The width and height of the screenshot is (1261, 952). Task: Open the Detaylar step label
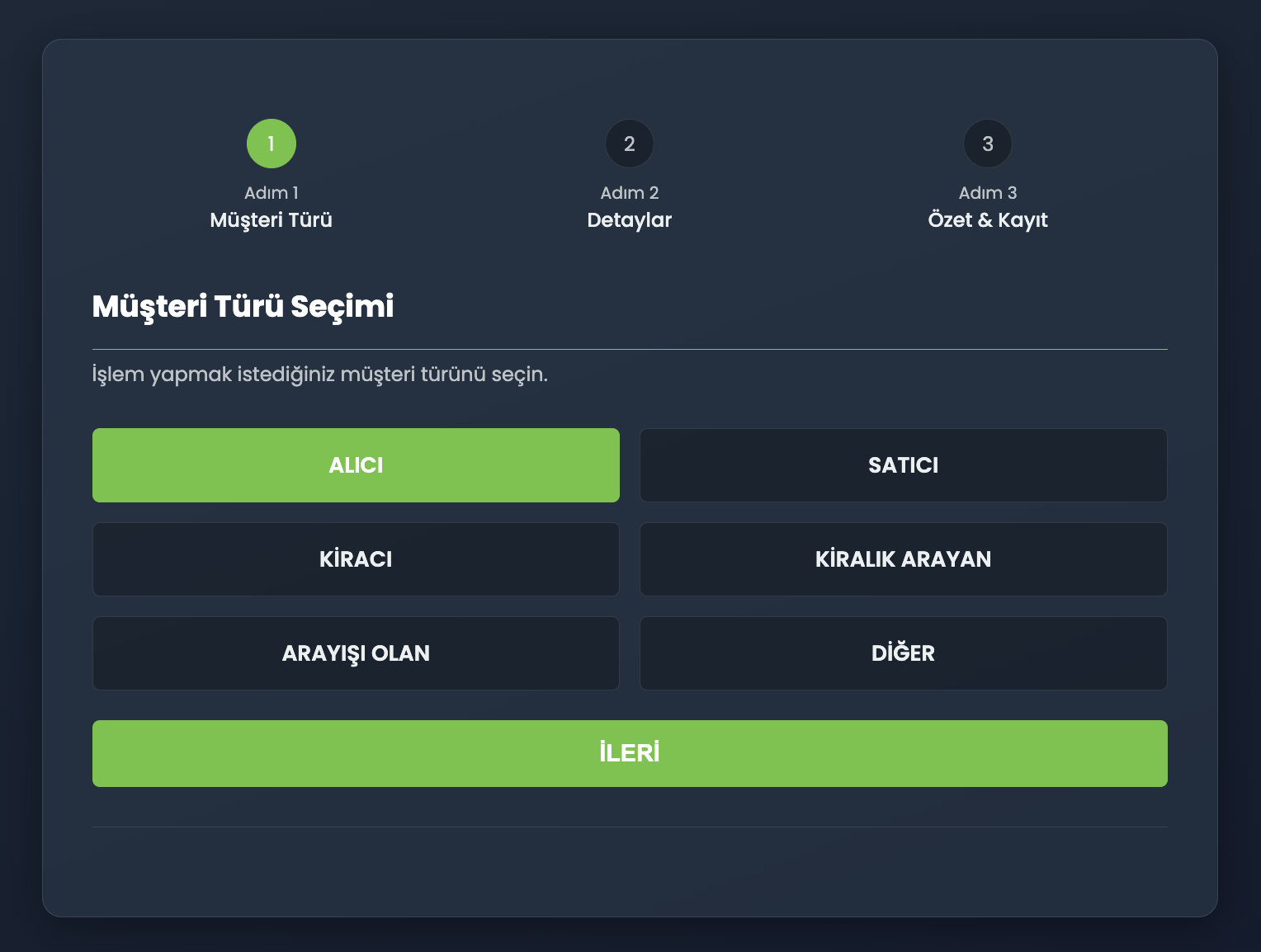[629, 220]
